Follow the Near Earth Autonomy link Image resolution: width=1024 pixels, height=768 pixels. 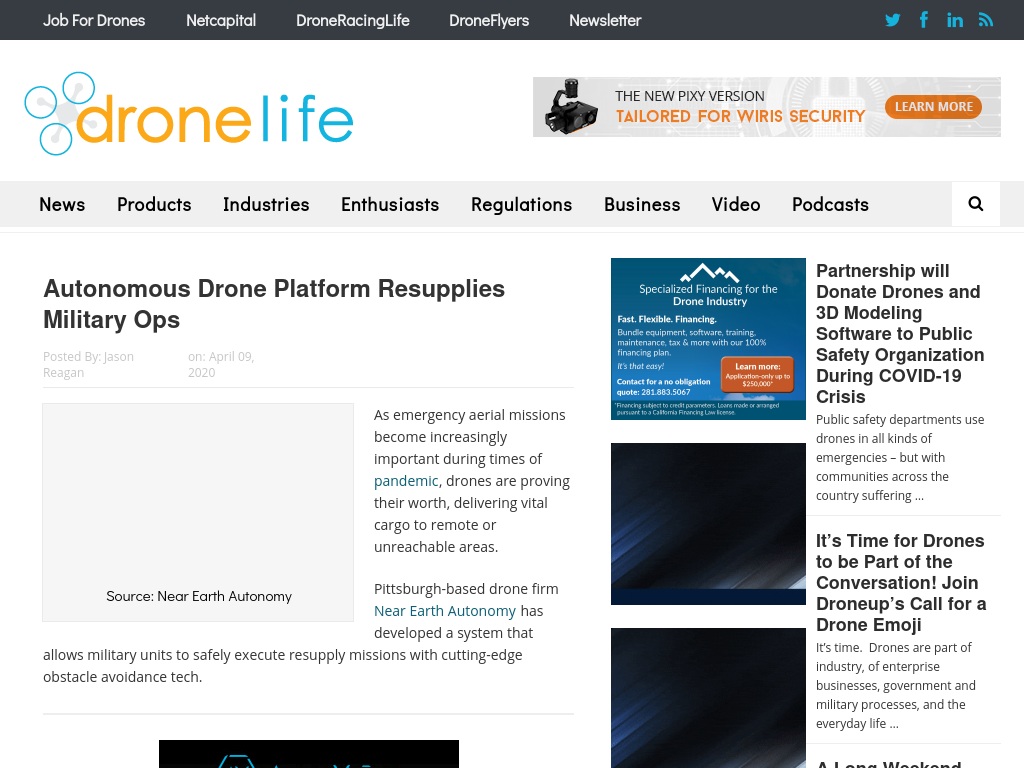[445, 611]
